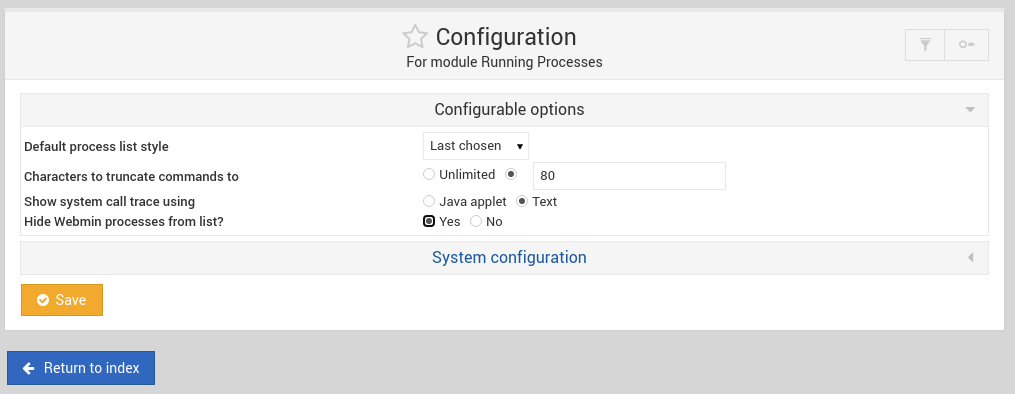
Task: Select the custom character limit radio button
Action: coord(511,175)
